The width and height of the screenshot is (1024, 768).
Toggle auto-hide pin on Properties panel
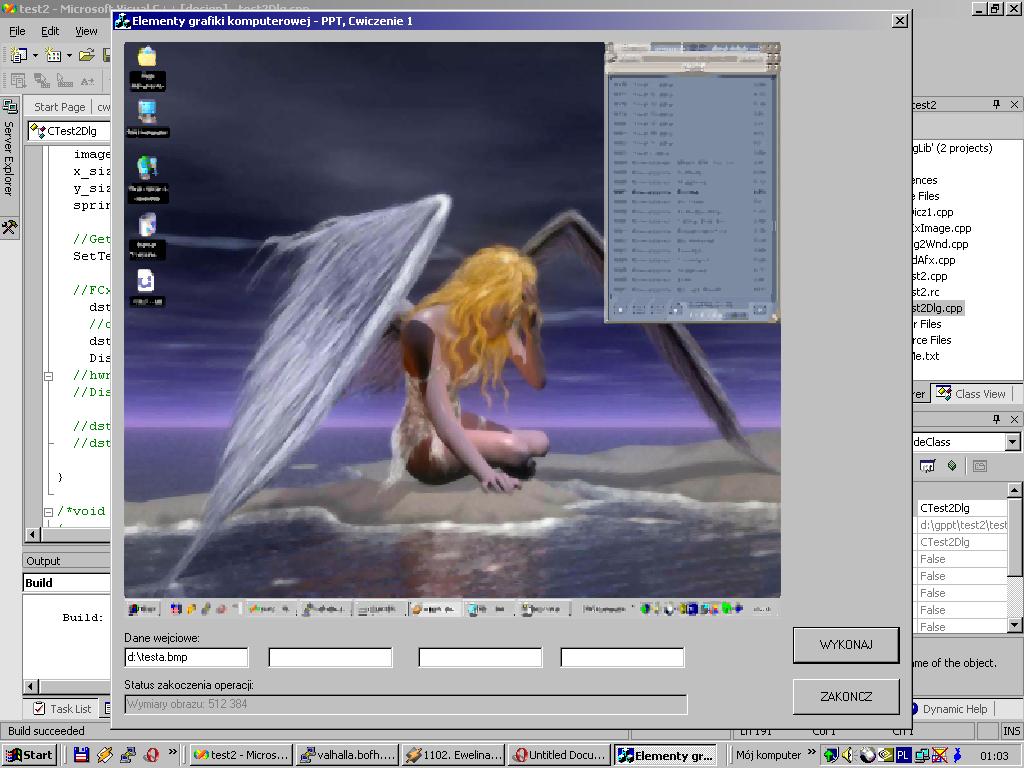pos(996,420)
